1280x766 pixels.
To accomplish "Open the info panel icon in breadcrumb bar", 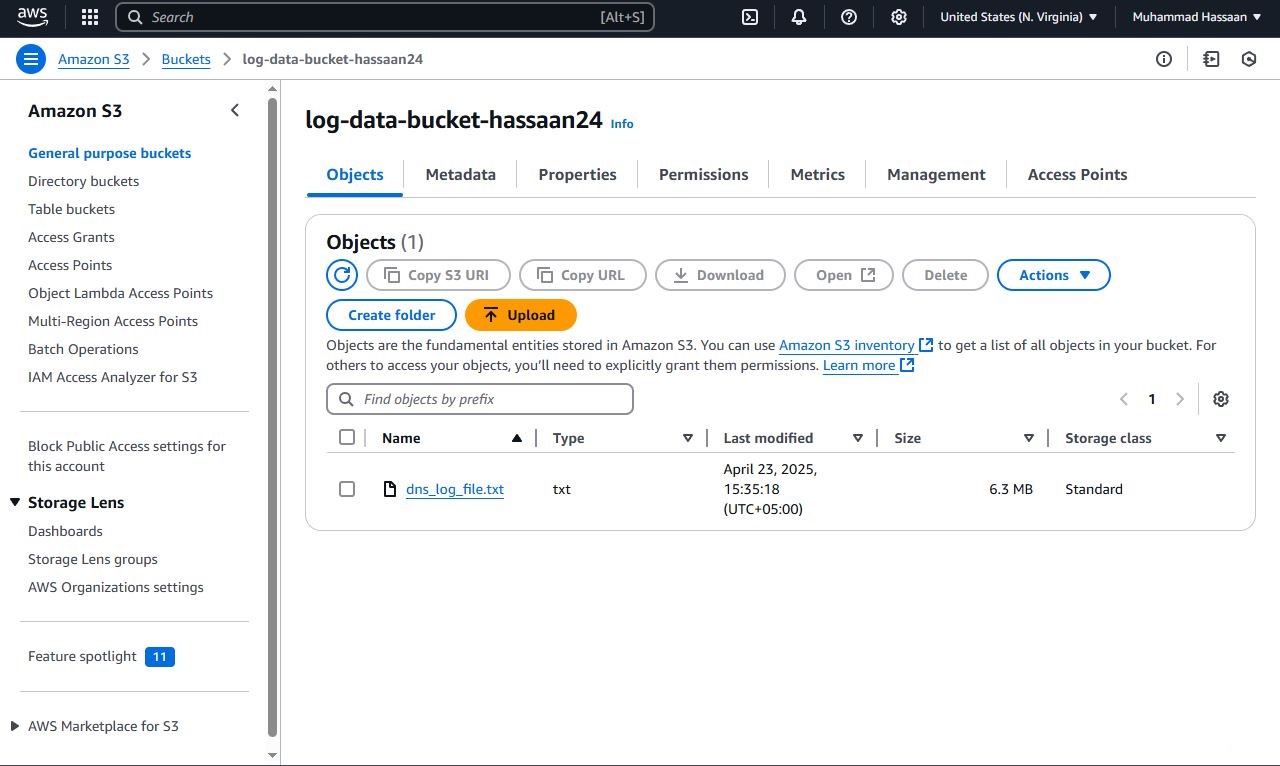I will point(1164,59).
